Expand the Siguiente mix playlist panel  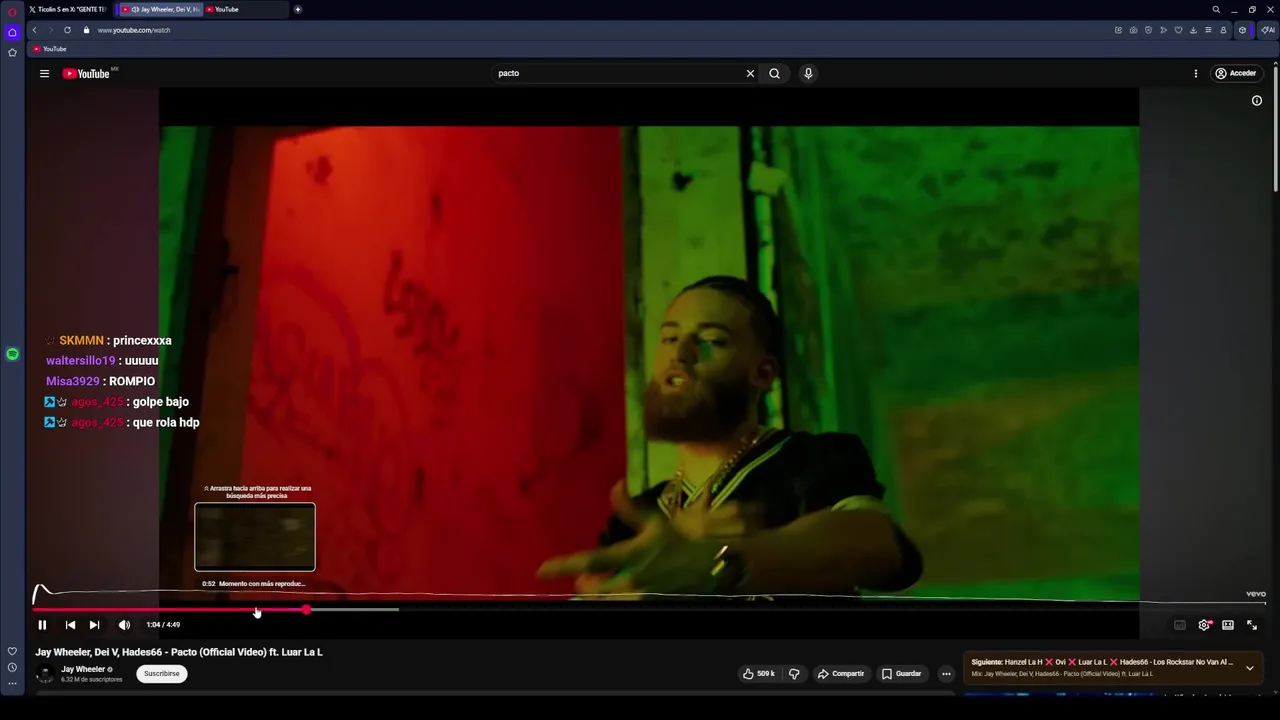[x=1249, y=668]
